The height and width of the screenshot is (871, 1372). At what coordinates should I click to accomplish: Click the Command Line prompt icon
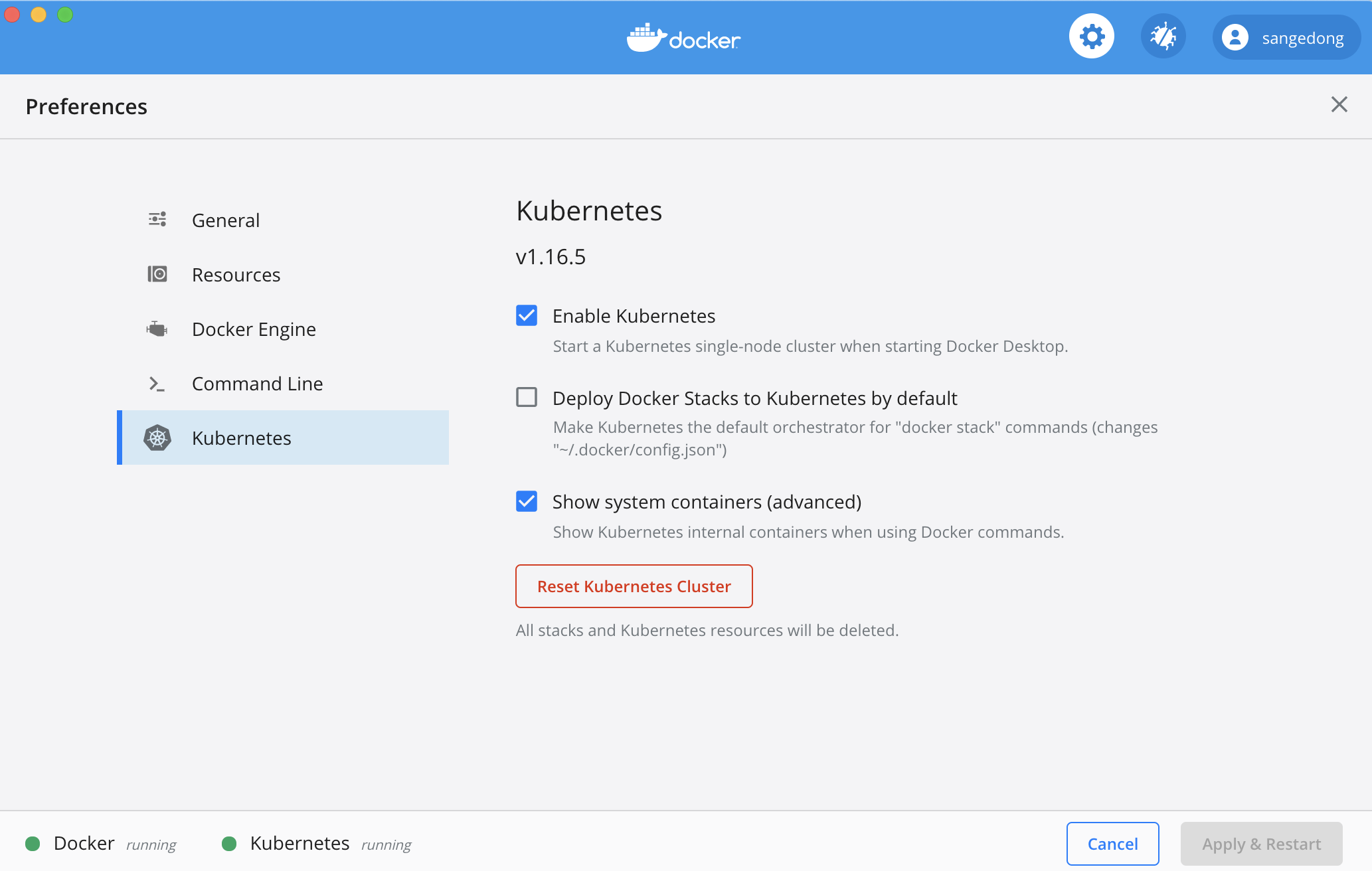[x=157, y=384]
